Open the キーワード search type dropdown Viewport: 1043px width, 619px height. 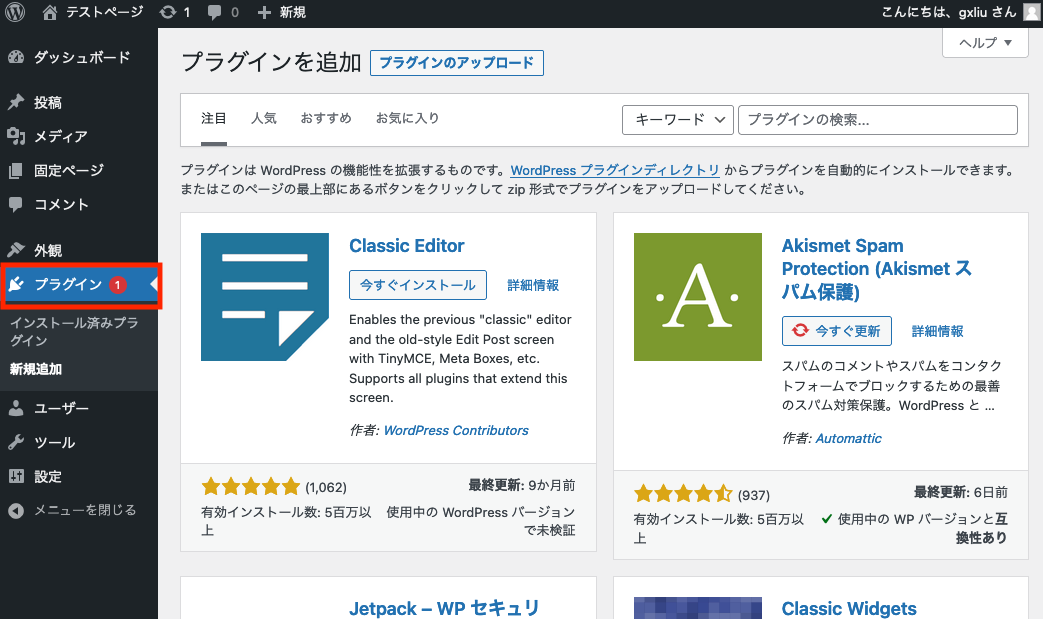point(678,120)
